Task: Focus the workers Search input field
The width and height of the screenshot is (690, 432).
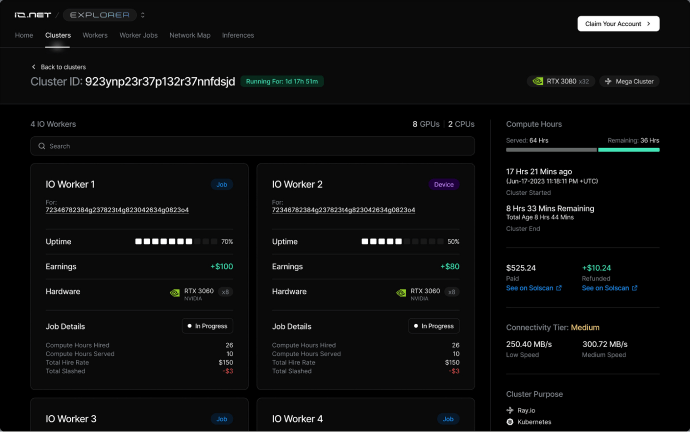Action: tap(250, 146)
